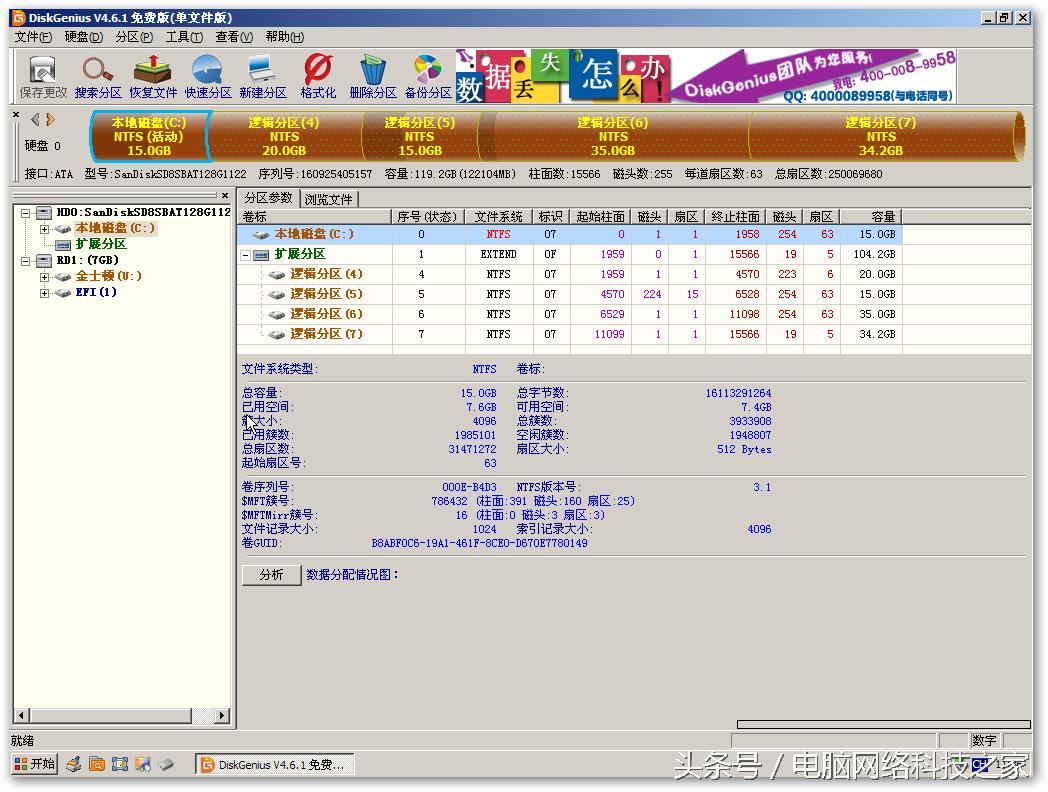Expand the 本地磁盘(C:) tree node
The height and width of the screenshot is (792, 1048).
tap(44, 228)
